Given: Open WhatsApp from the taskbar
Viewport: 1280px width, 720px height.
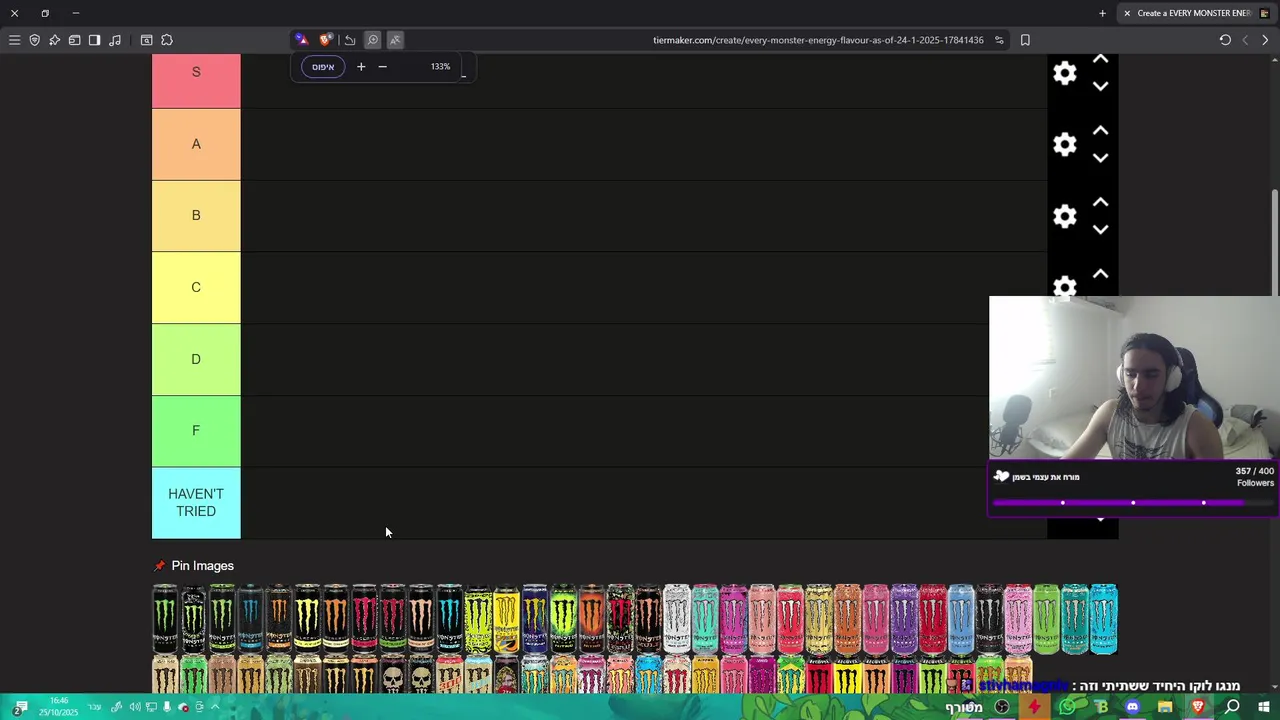Looking at the screenshot, I should coord(1067,707).
